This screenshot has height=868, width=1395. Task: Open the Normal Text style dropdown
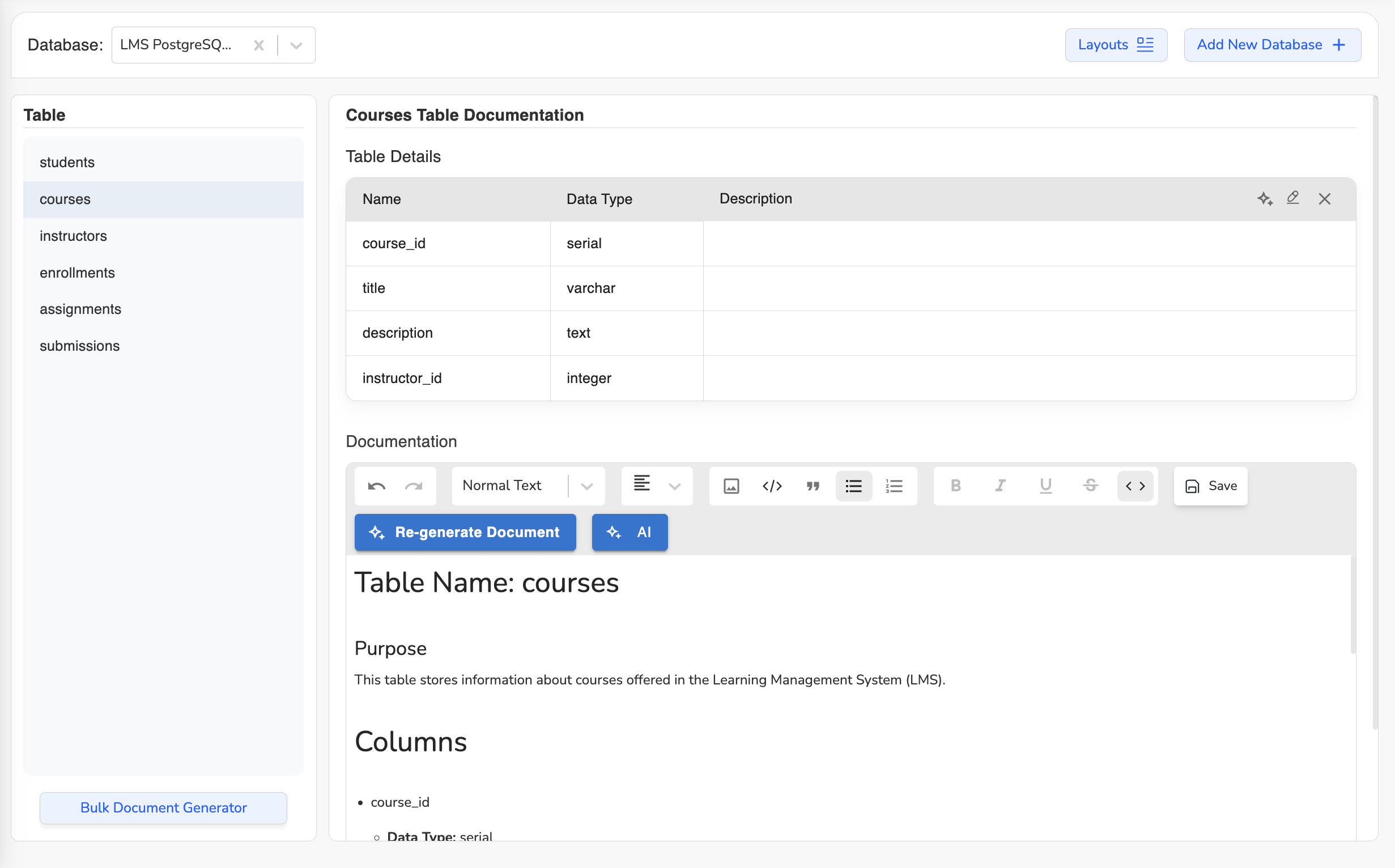(x=585, y=486)
